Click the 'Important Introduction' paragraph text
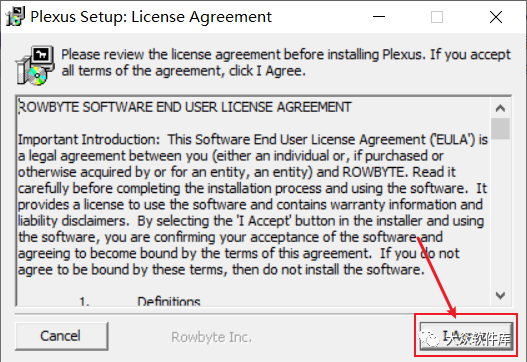Viewport: 527px width, 362px height. tap(253, 204)
